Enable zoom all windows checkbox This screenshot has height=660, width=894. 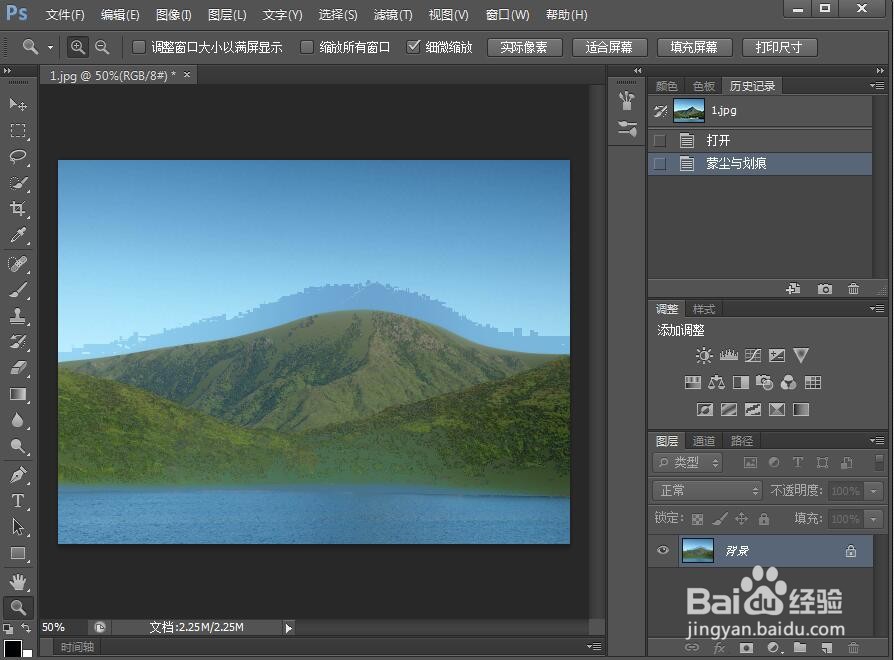tap(307, 47)
